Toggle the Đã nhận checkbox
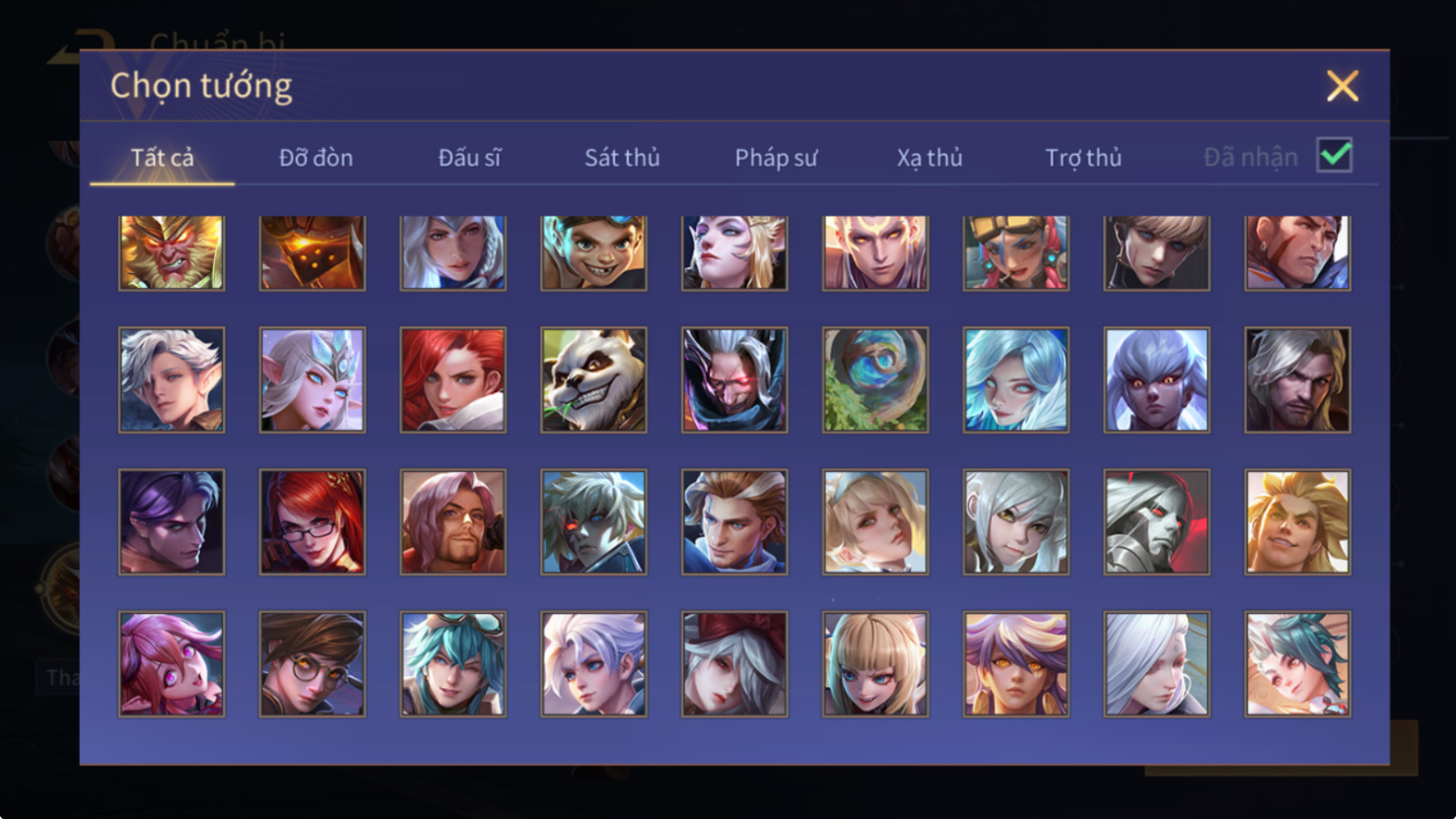1456x819 pixels. [x=1335, y=156]
